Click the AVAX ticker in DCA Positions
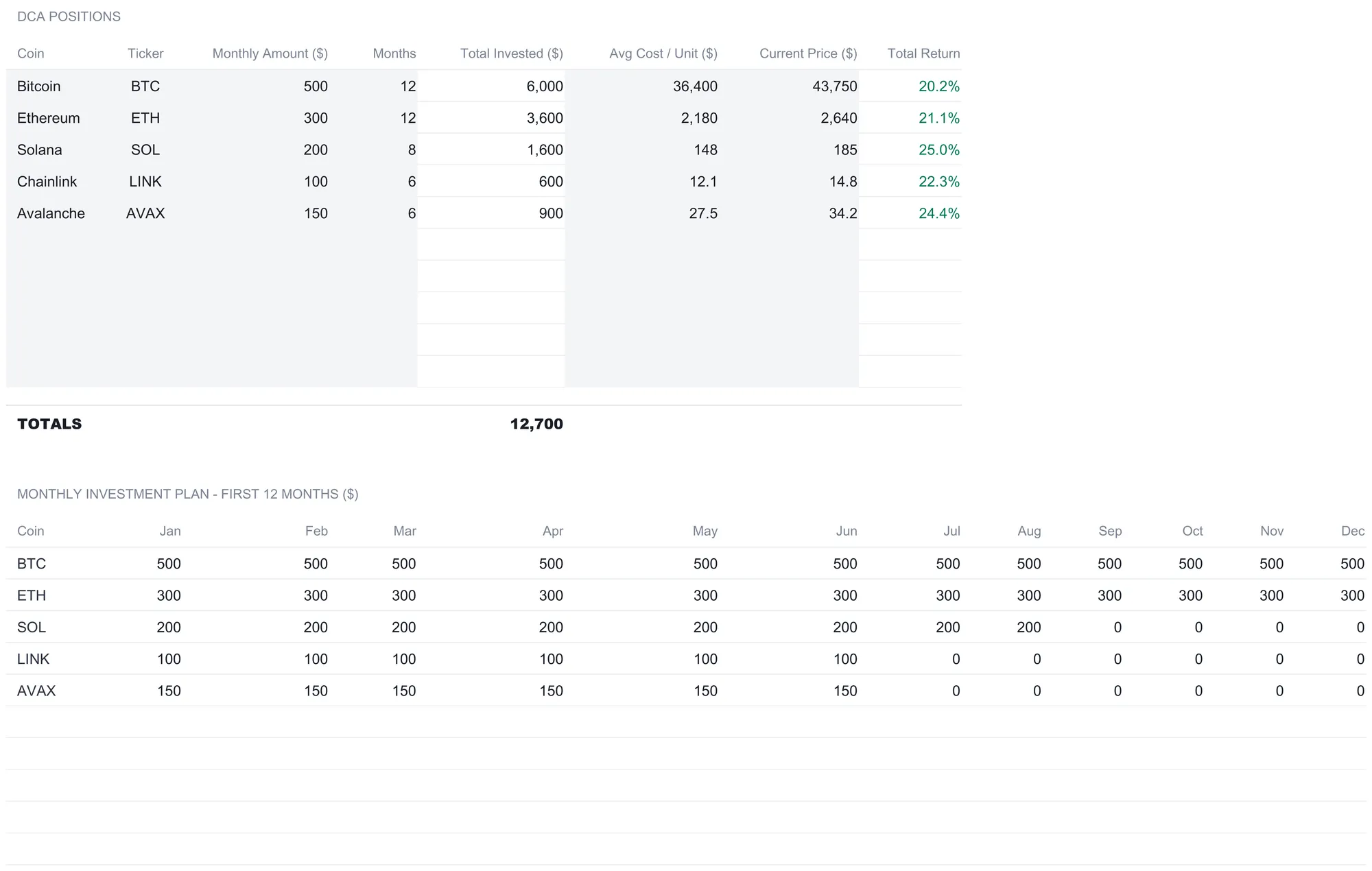 pos(145,213)
